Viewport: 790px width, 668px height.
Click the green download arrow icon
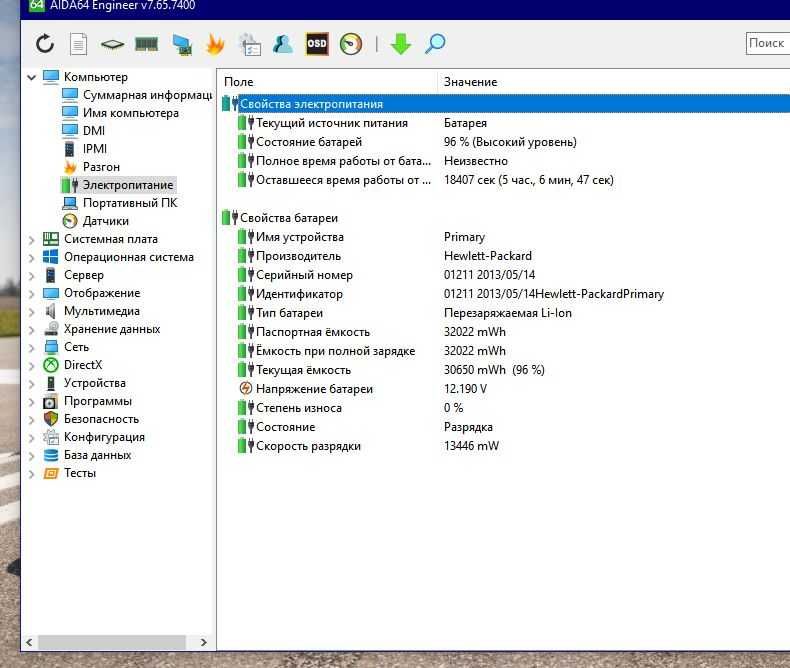[x=401, y=44]
